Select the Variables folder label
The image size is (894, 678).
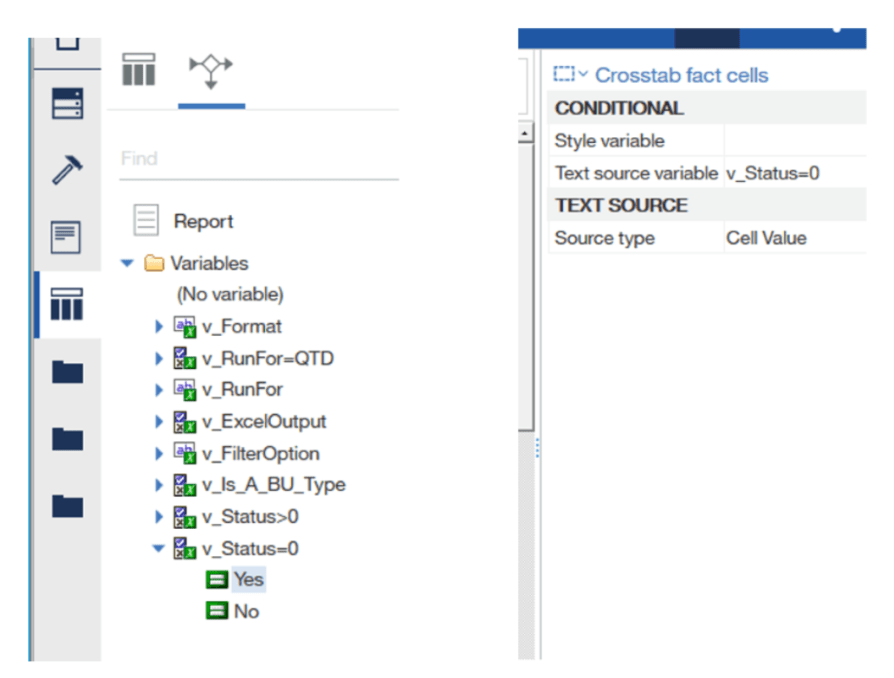(209, 263)
